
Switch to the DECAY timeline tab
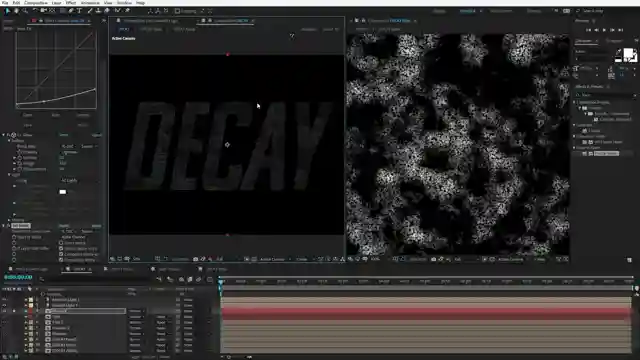point(79,269)
